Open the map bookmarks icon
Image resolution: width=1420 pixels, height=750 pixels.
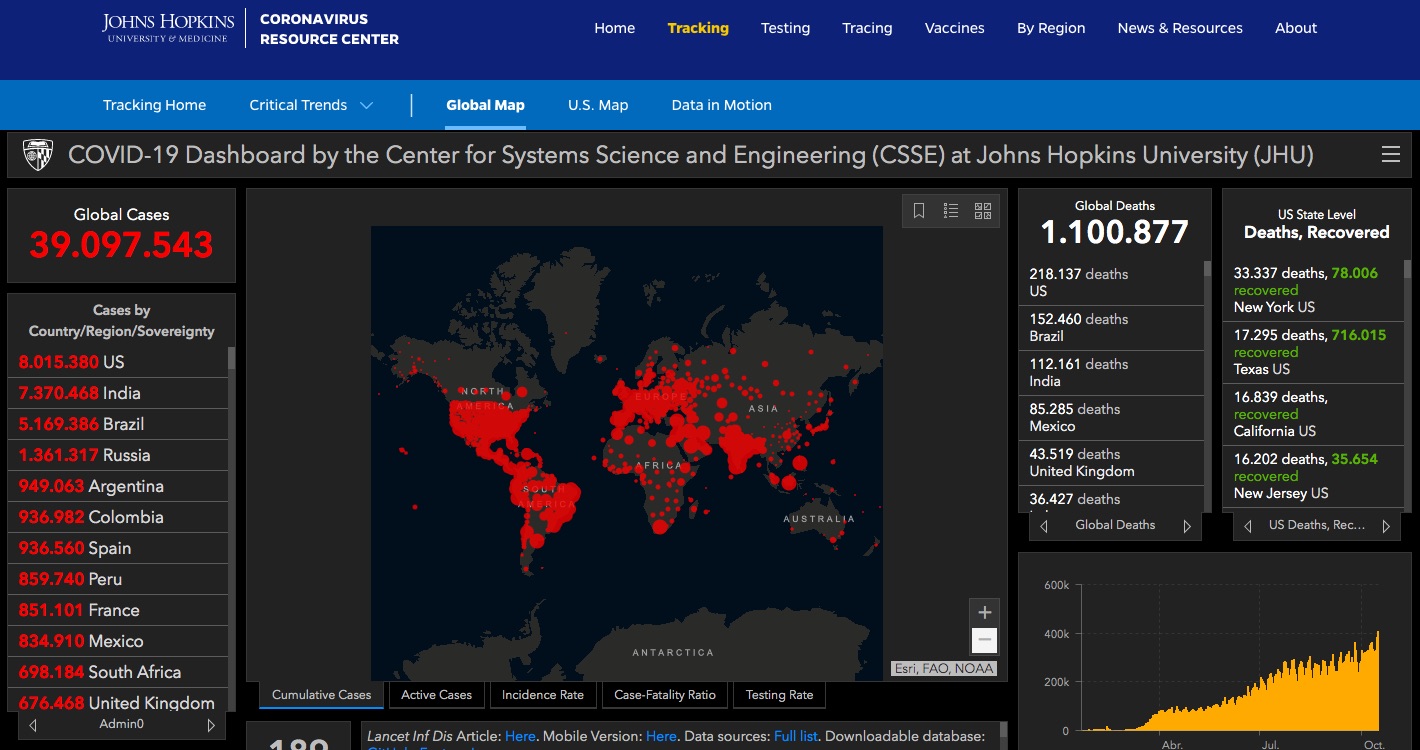click(919, 210)
